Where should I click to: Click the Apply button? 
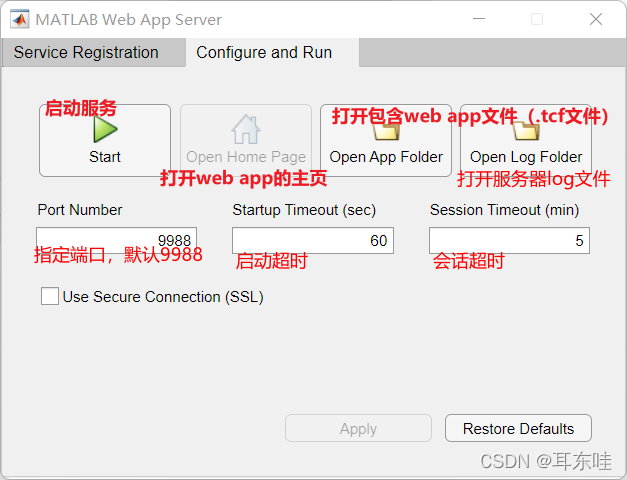[x=358, y=428]
